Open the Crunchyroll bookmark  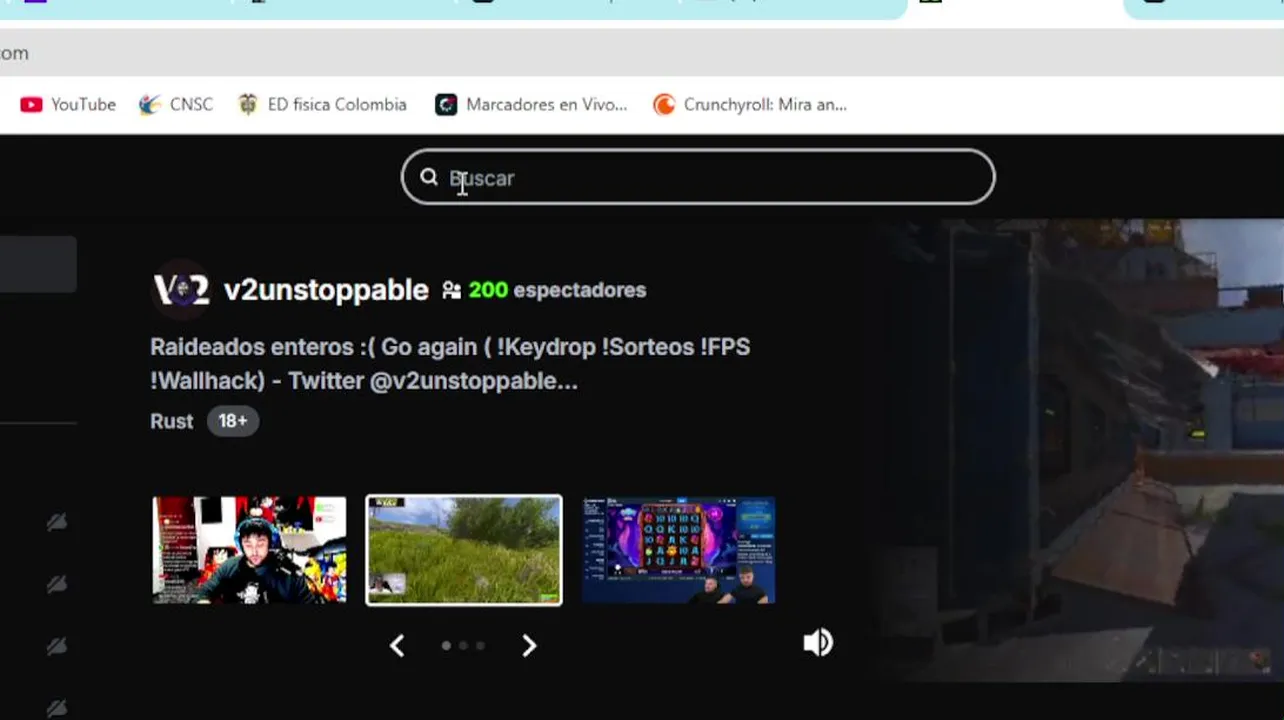(750, 104)
